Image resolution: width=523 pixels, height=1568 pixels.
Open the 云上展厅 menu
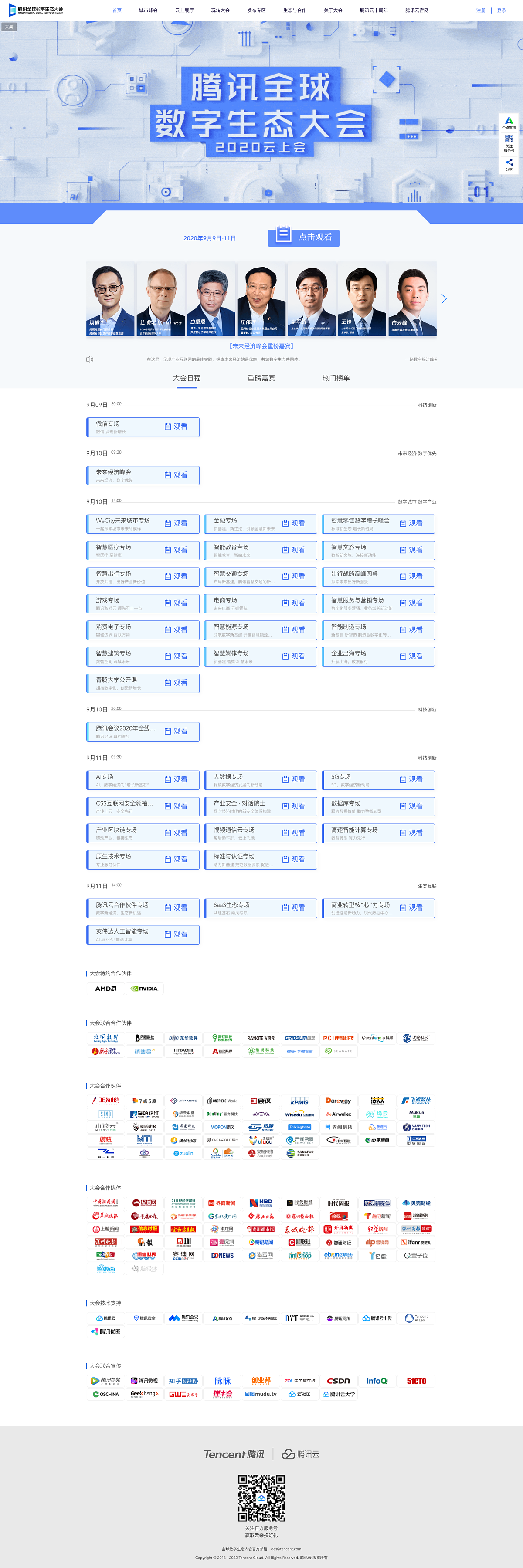[x=184, y=10]
